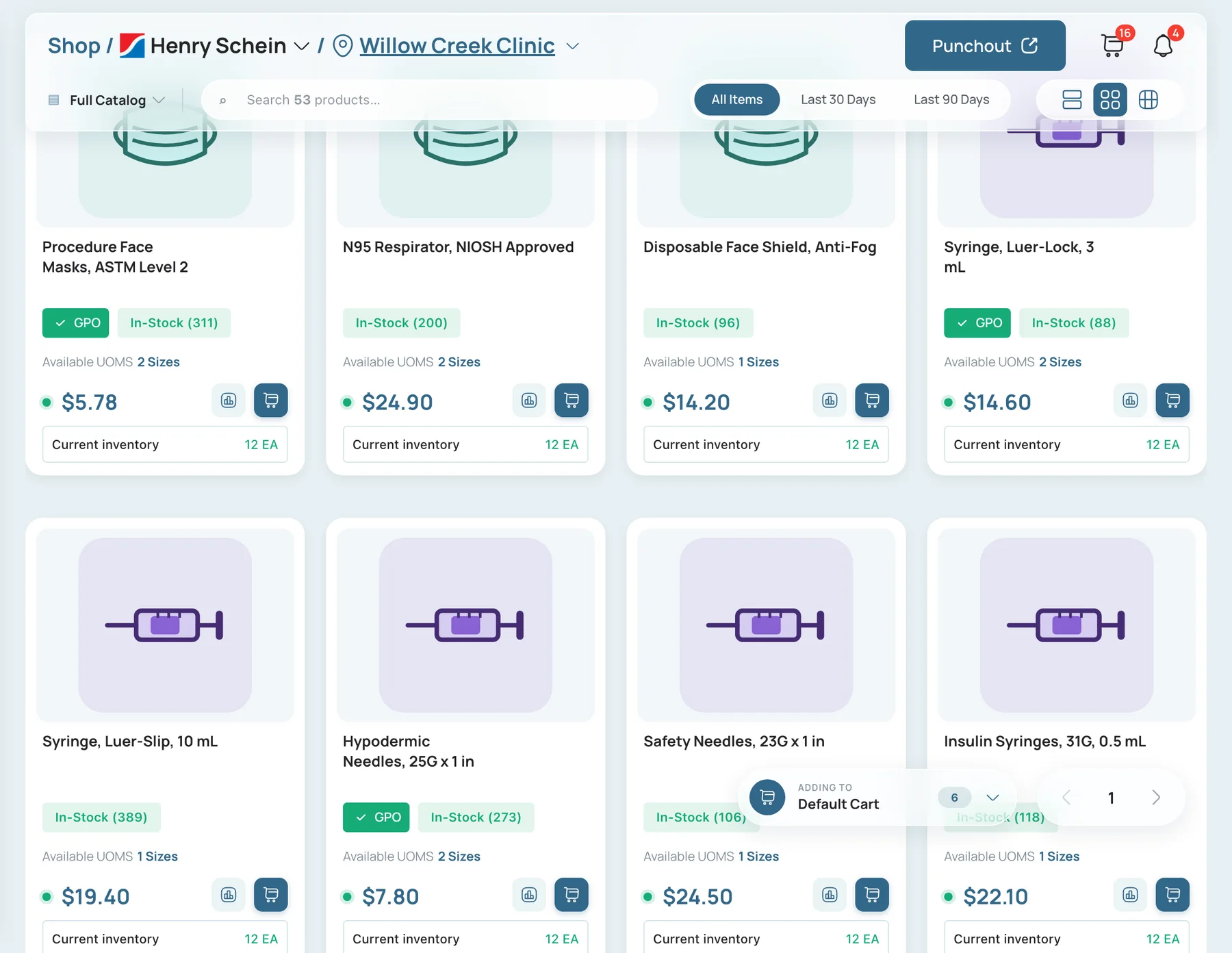Open notifications bell with 4 alerts
This screenshot has height=953, width=1232.
coord(1164,45)
